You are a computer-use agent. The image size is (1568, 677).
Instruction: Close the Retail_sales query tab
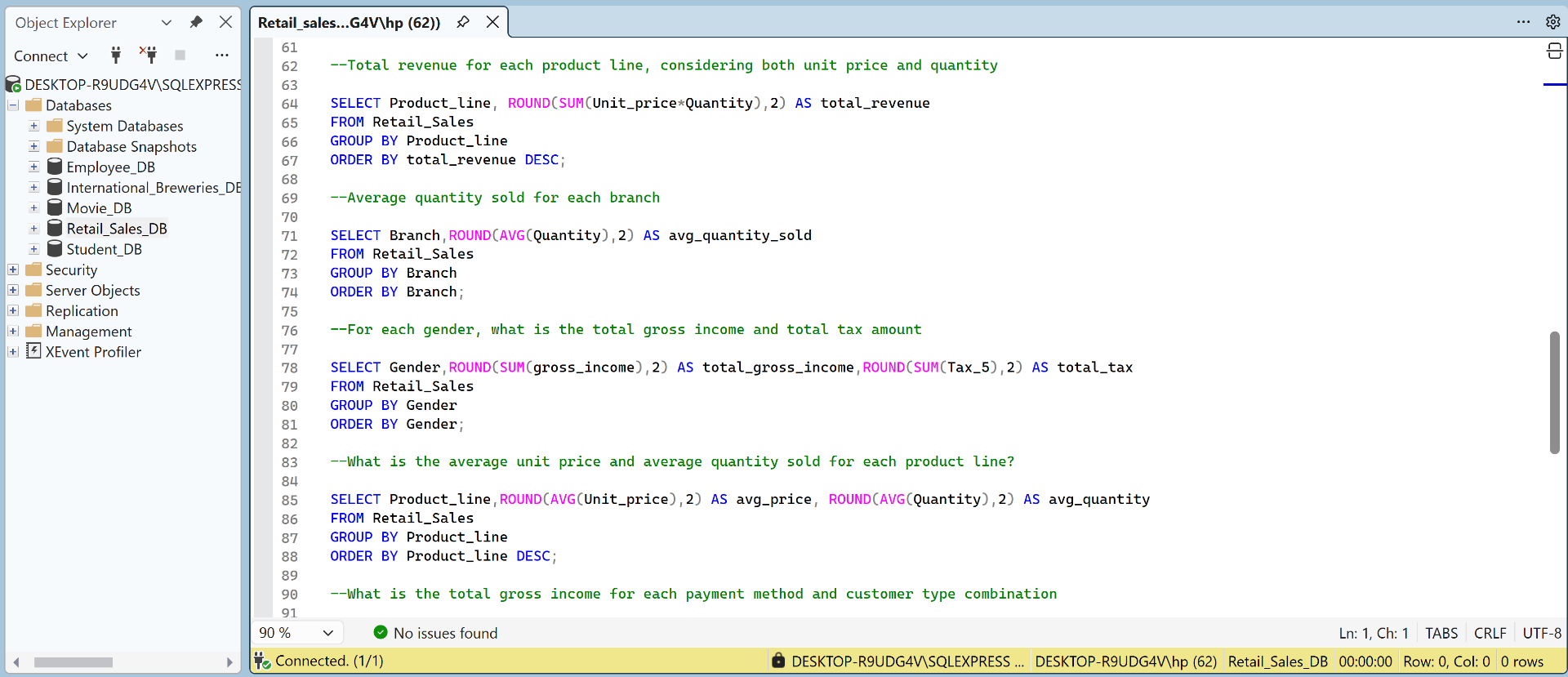[492, 22]
